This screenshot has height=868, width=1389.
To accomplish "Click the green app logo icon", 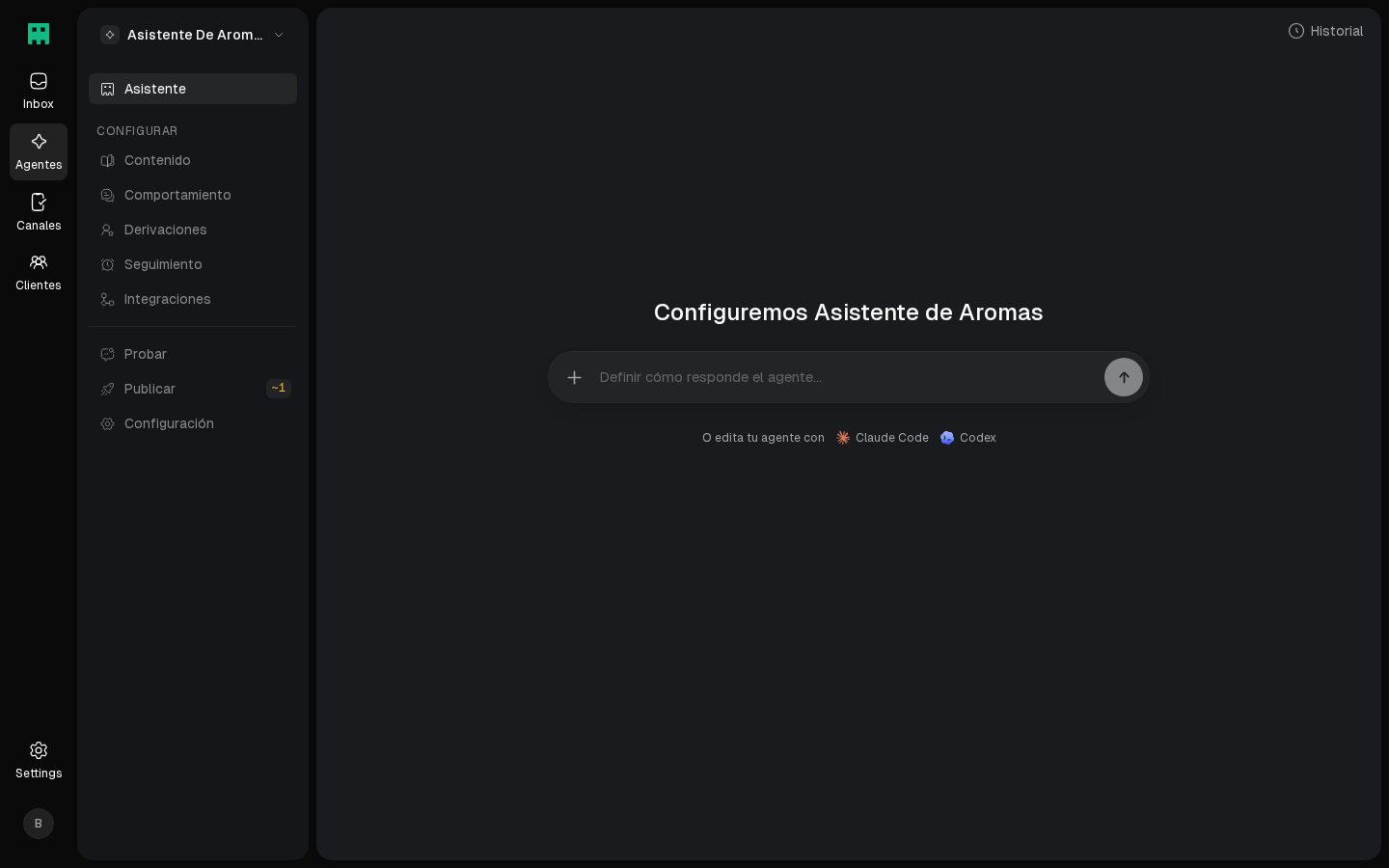I will click(39, 34).
